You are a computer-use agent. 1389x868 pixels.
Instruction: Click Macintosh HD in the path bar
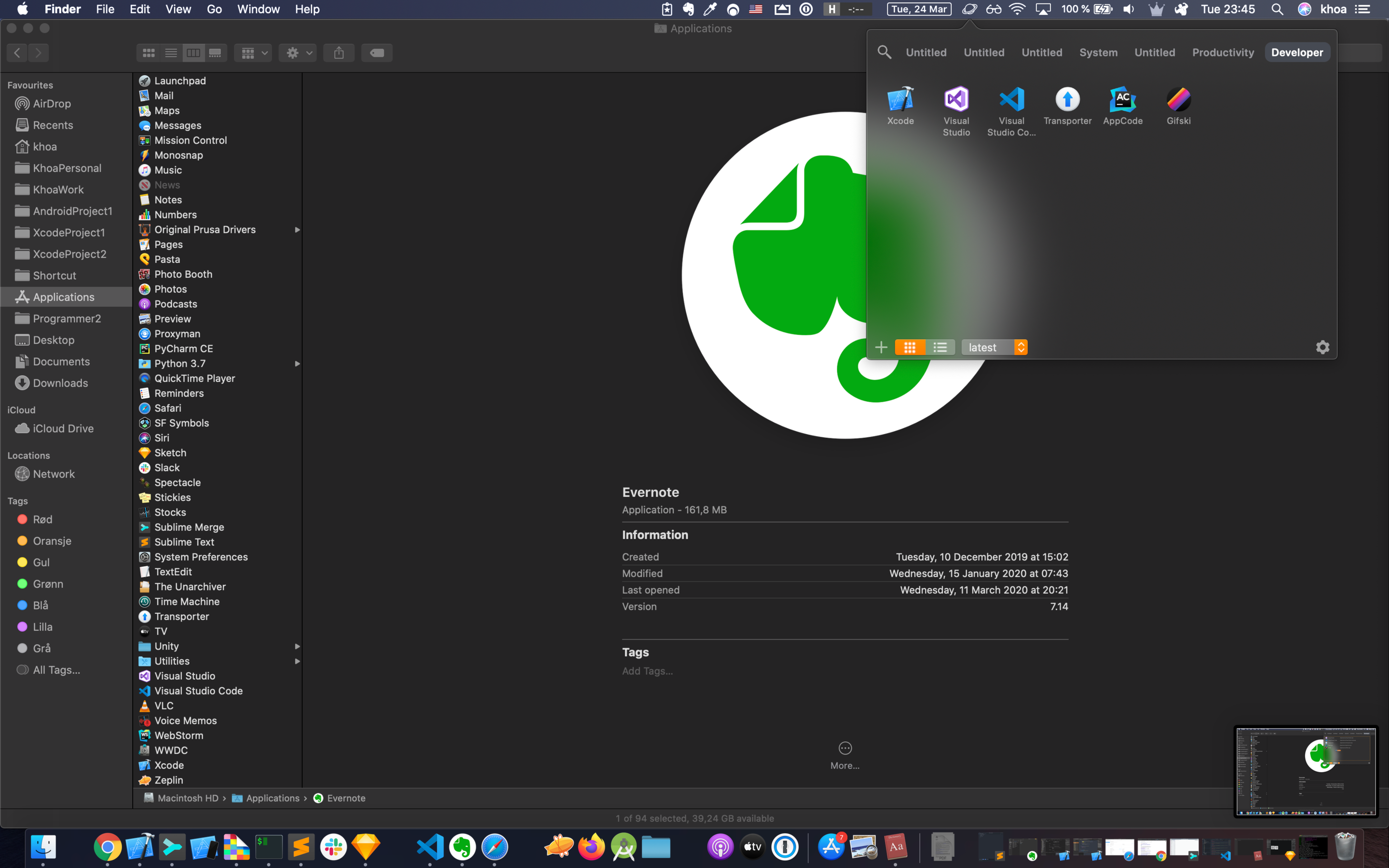click(x=181, y=798)
